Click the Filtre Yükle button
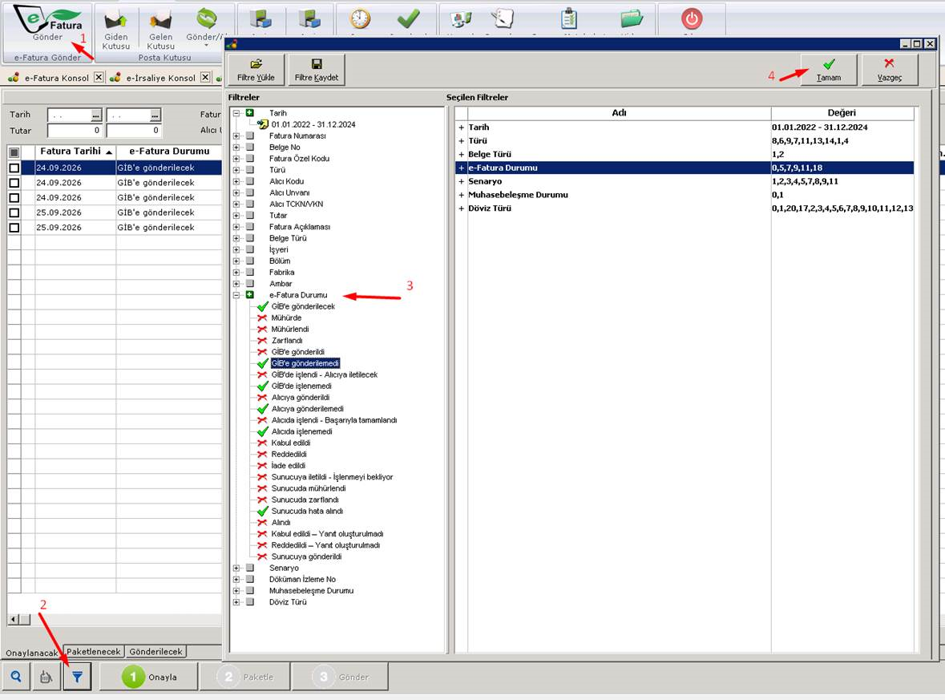 click(256, 69)
